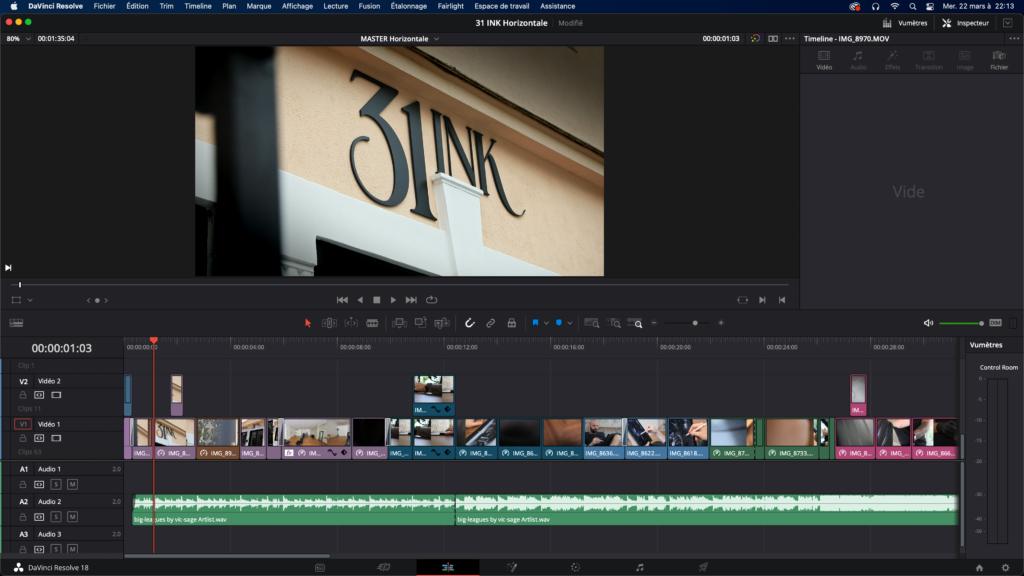The height and width of the screenshot is (576, 1024).
Task: Click the Detail zoom icon
Action: [614, 323]
